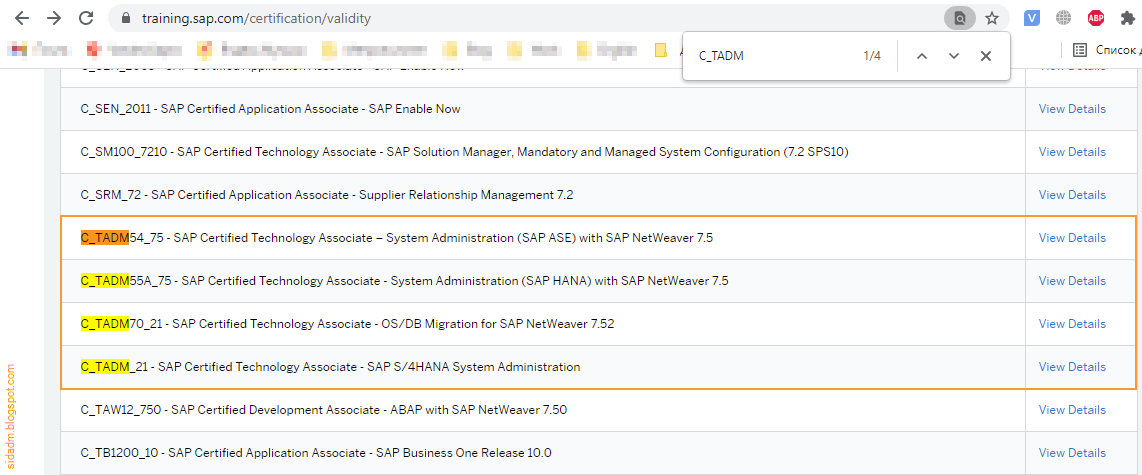Screen dimensions: 1142x475
Task: Click C_TADM55A_75 SAP HANA row text
Action: pyautogui.click(x=404, y=280)
